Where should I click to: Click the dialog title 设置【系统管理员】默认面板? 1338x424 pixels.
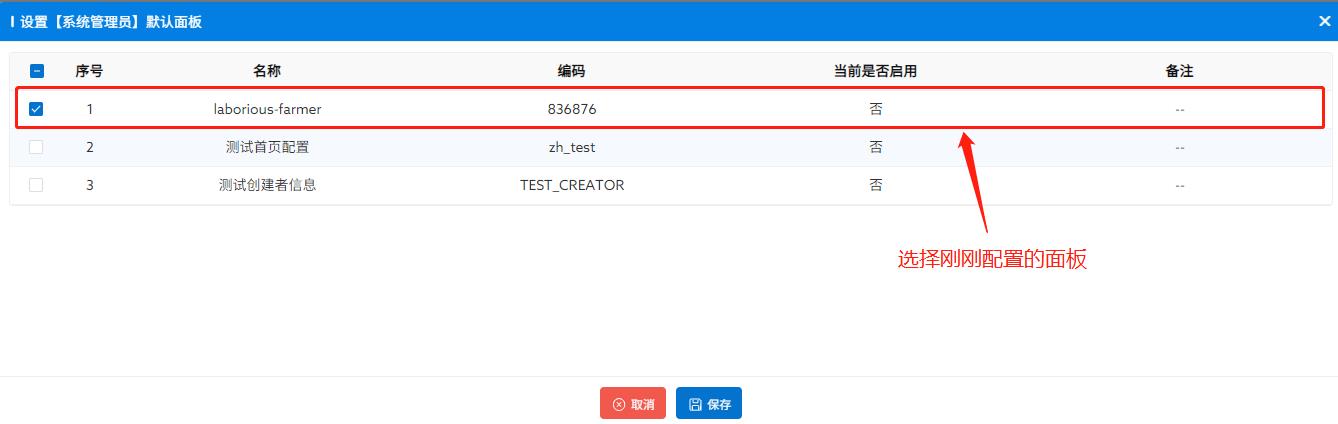coord(111,21)
